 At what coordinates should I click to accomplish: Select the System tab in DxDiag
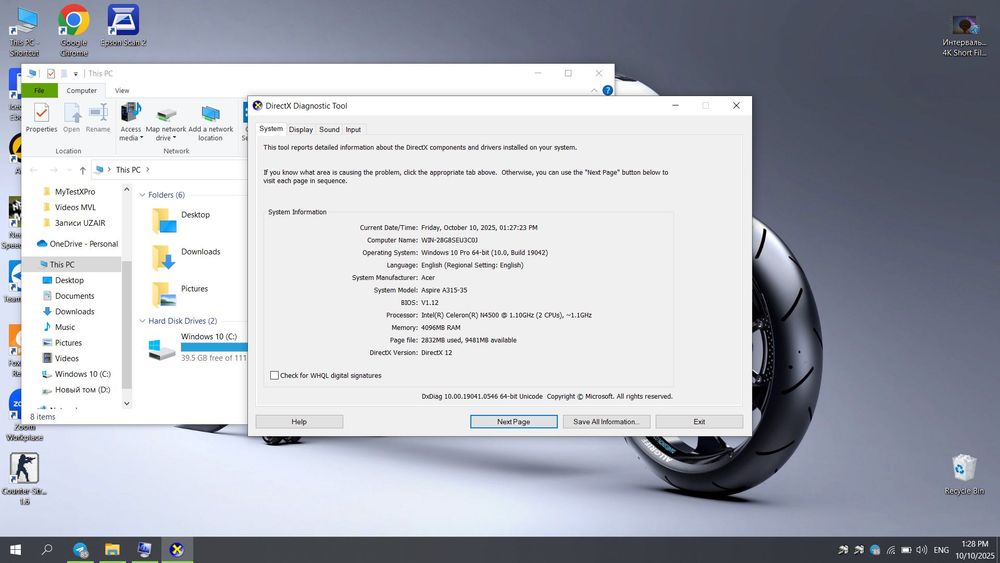pos(271,129)
